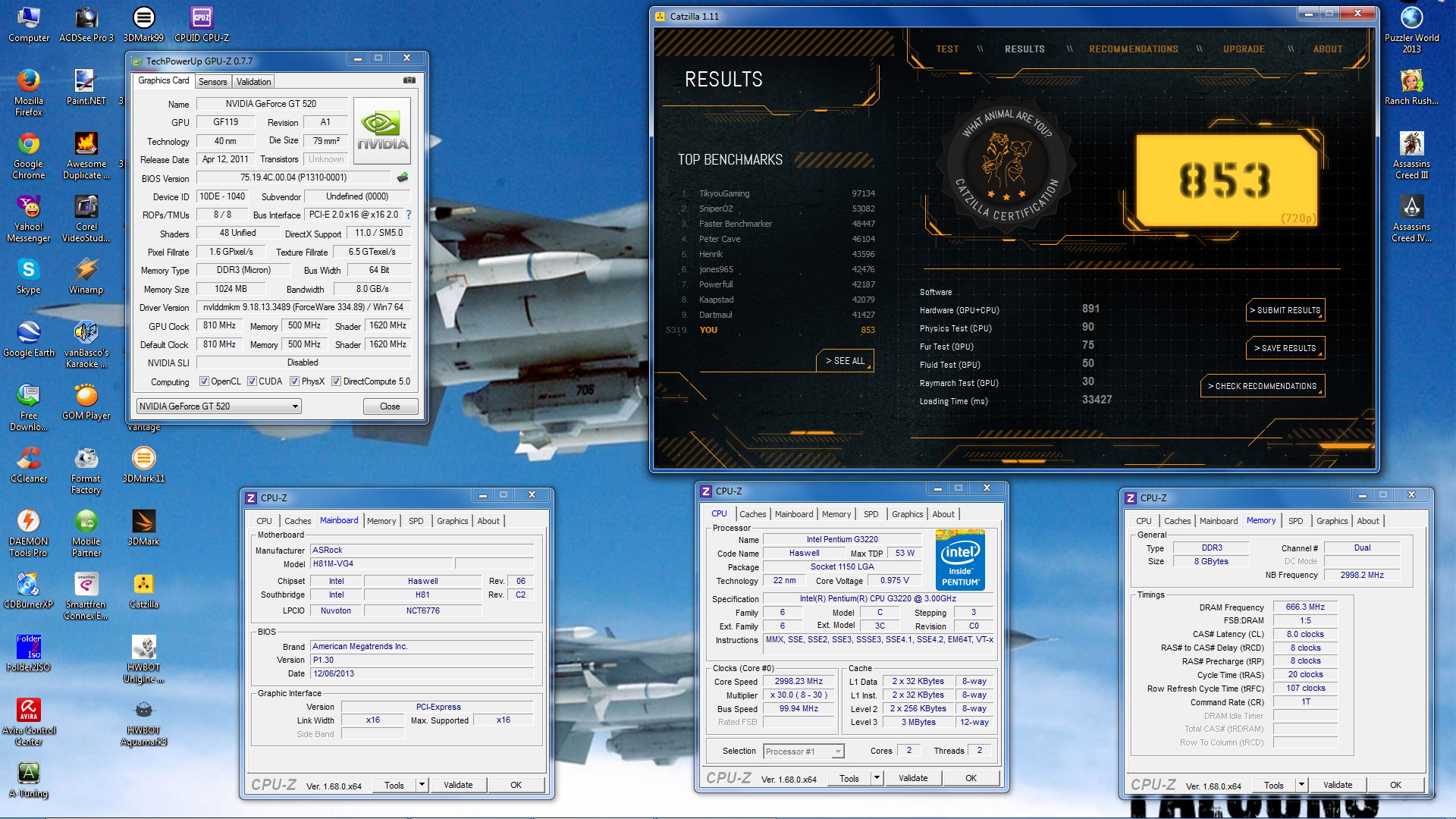Open Puzzler World 2013 shortcut

(x=1411, y=30)
